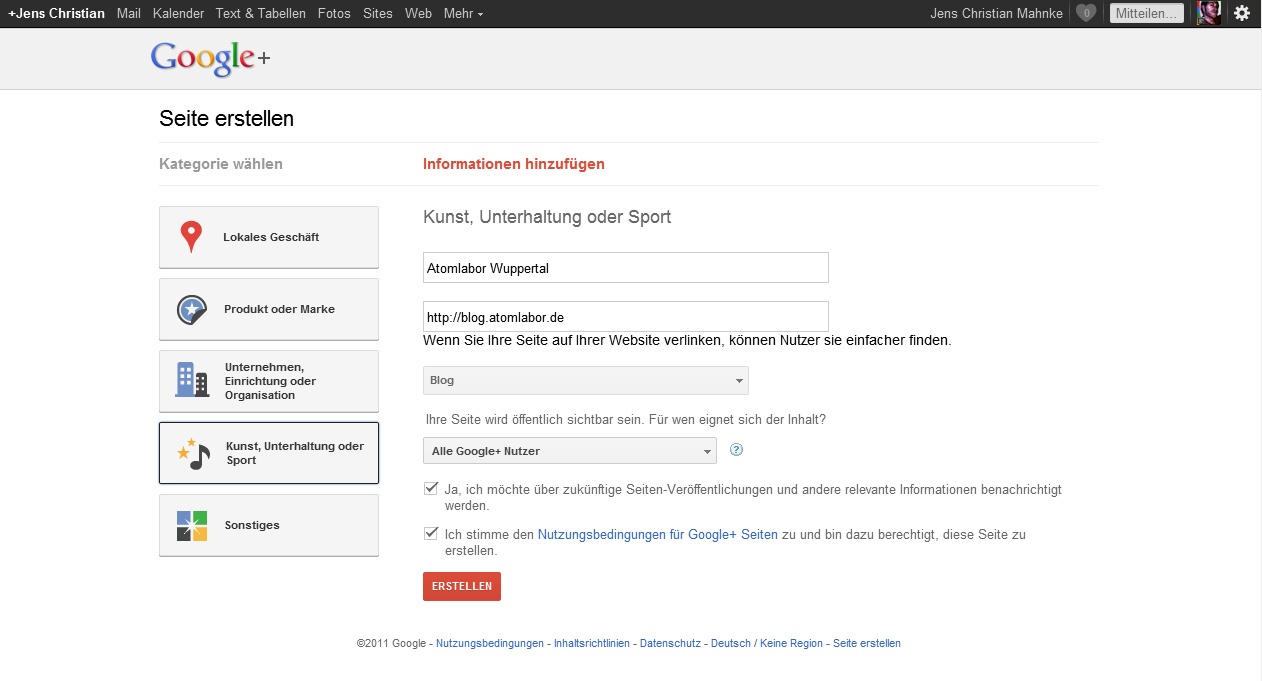Open Kalender in top bar
1262x681 pixels.
178,13
